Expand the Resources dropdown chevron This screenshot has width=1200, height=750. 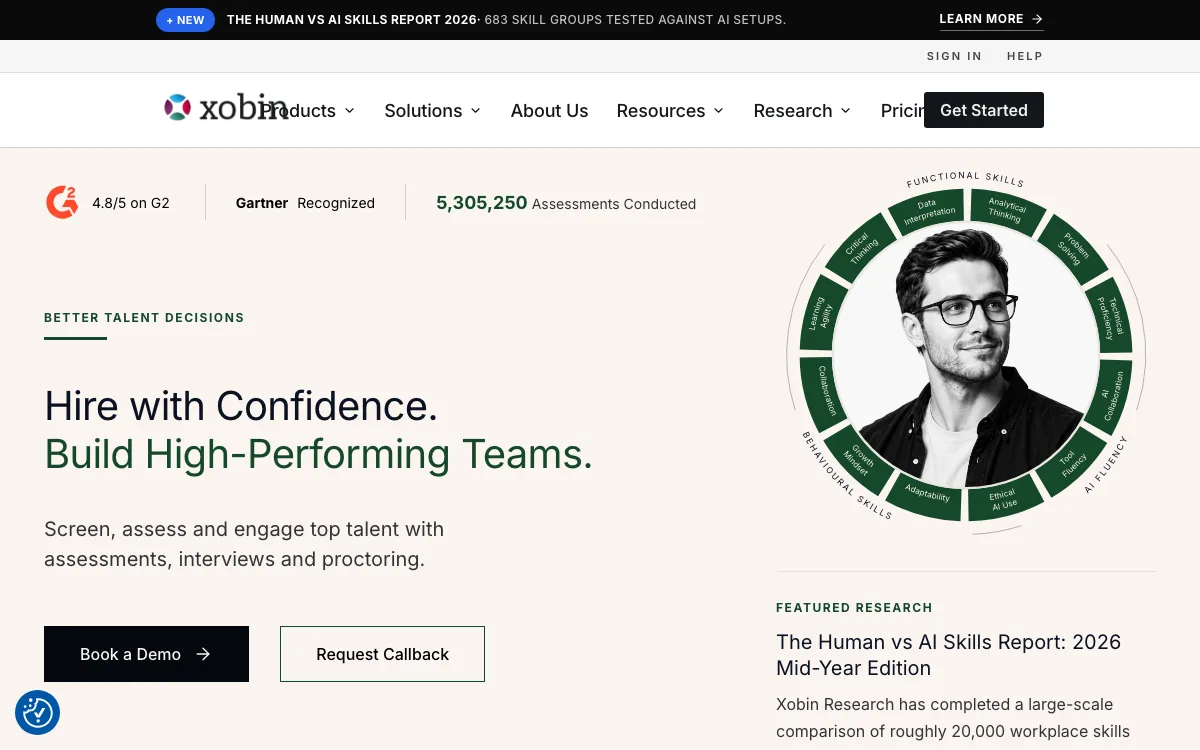point(719,110)
